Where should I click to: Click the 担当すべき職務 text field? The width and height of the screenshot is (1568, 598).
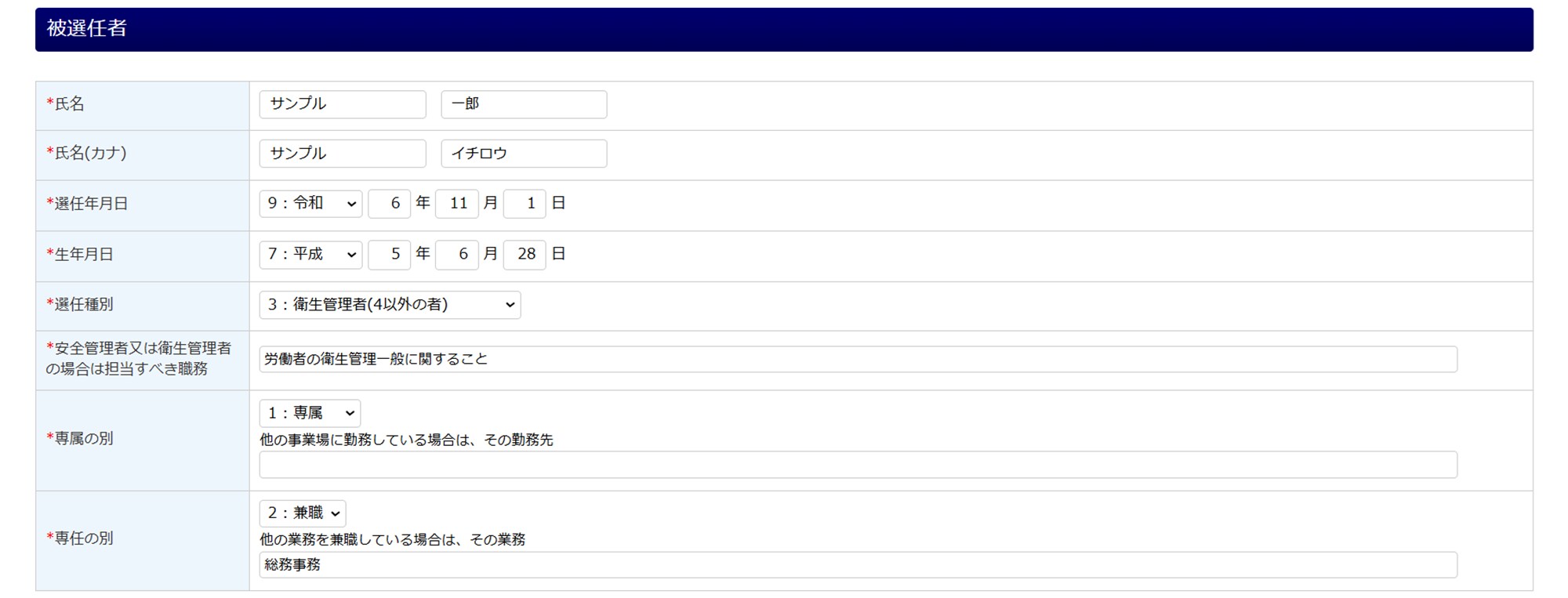pos(858,360)
